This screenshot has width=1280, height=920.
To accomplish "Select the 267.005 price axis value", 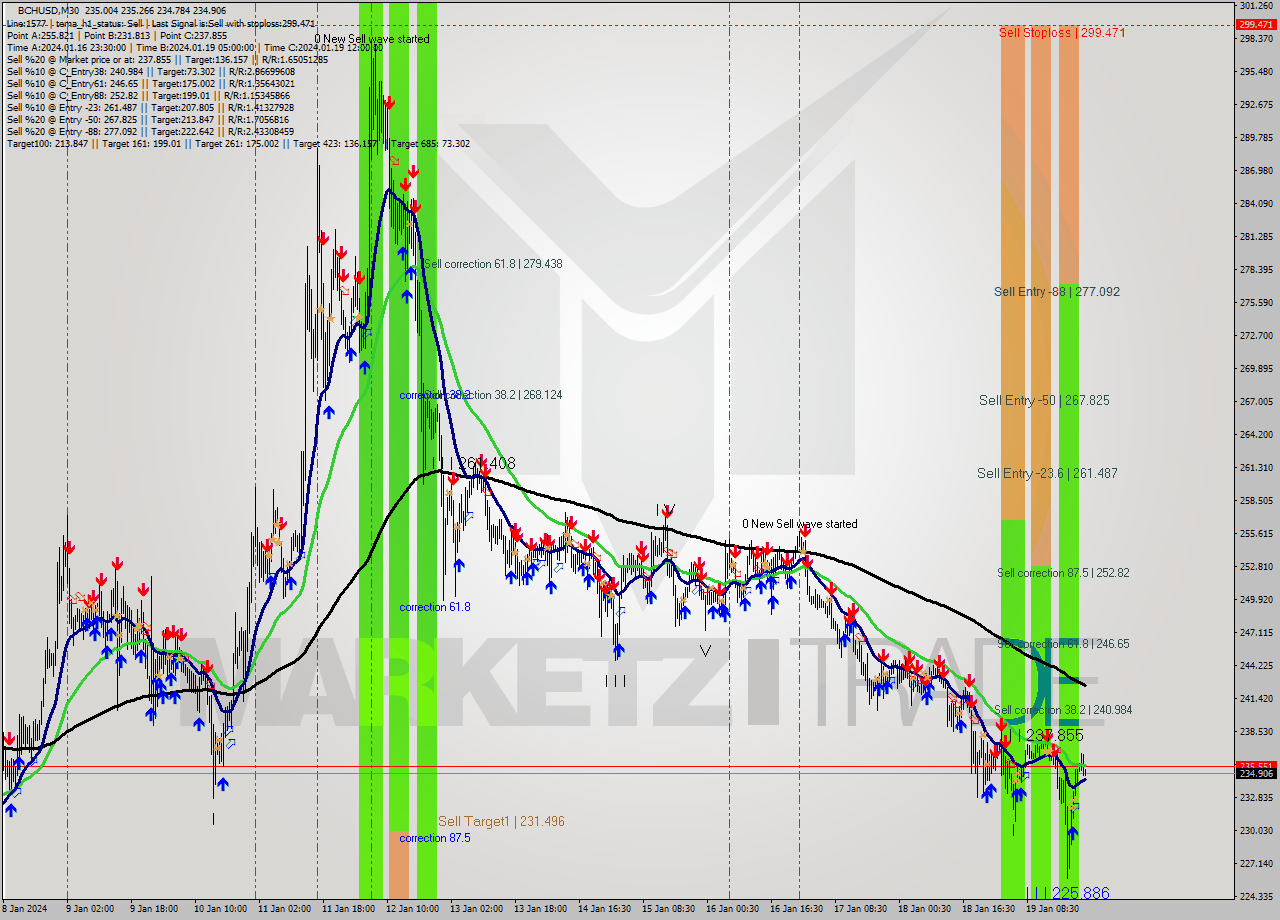I will (x=1257, y=401).
